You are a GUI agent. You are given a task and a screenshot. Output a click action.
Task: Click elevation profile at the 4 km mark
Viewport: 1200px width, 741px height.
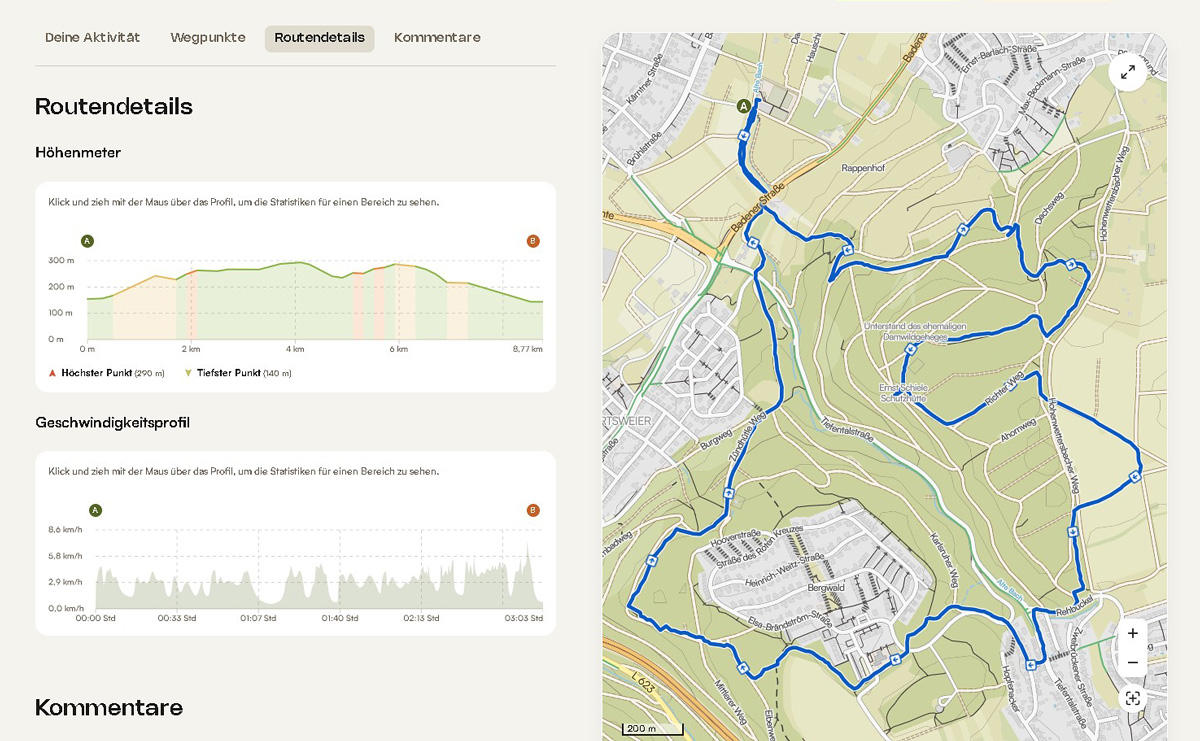295,300
